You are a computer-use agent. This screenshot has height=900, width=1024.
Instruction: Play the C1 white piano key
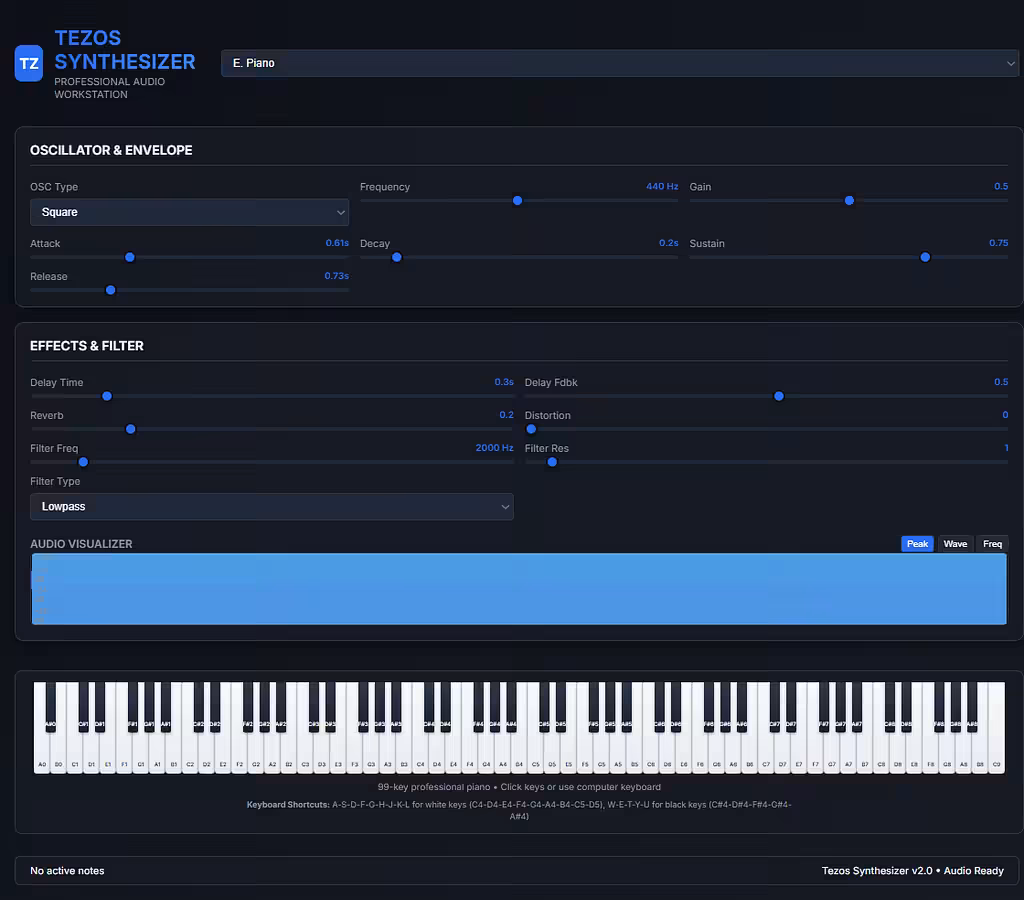74,752
